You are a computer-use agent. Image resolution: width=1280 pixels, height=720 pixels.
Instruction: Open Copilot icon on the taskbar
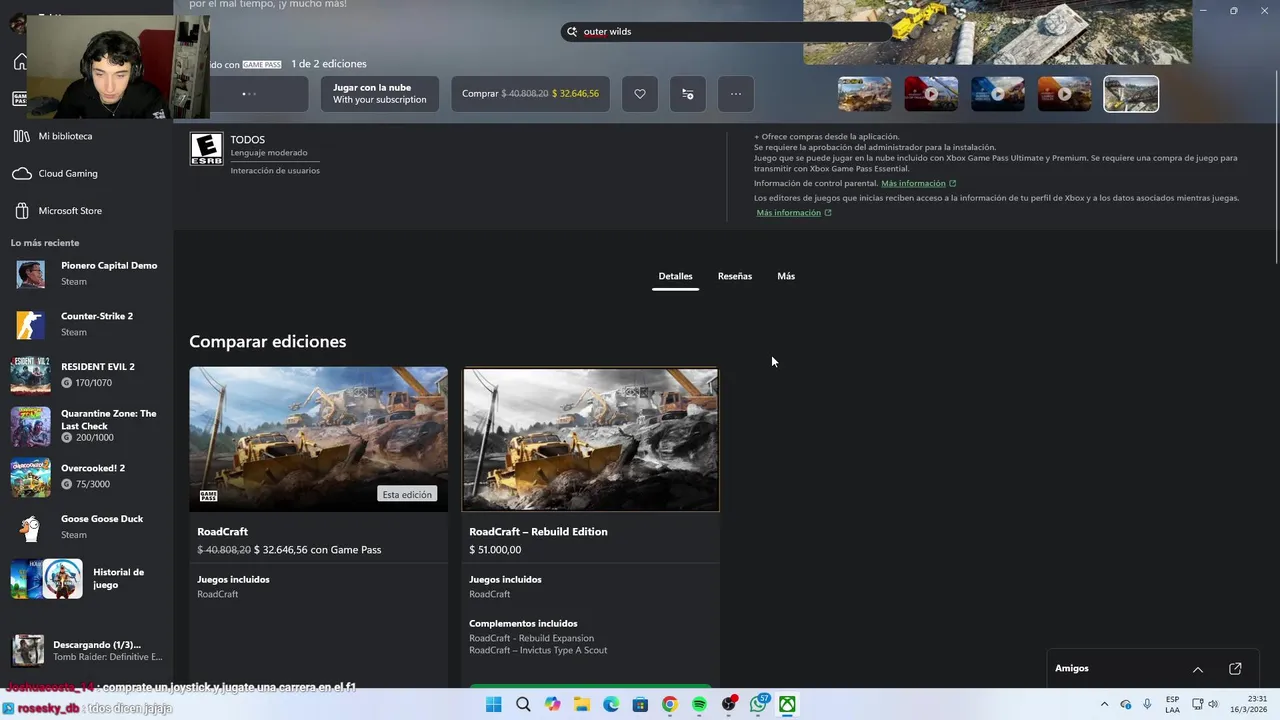point(552,705)
